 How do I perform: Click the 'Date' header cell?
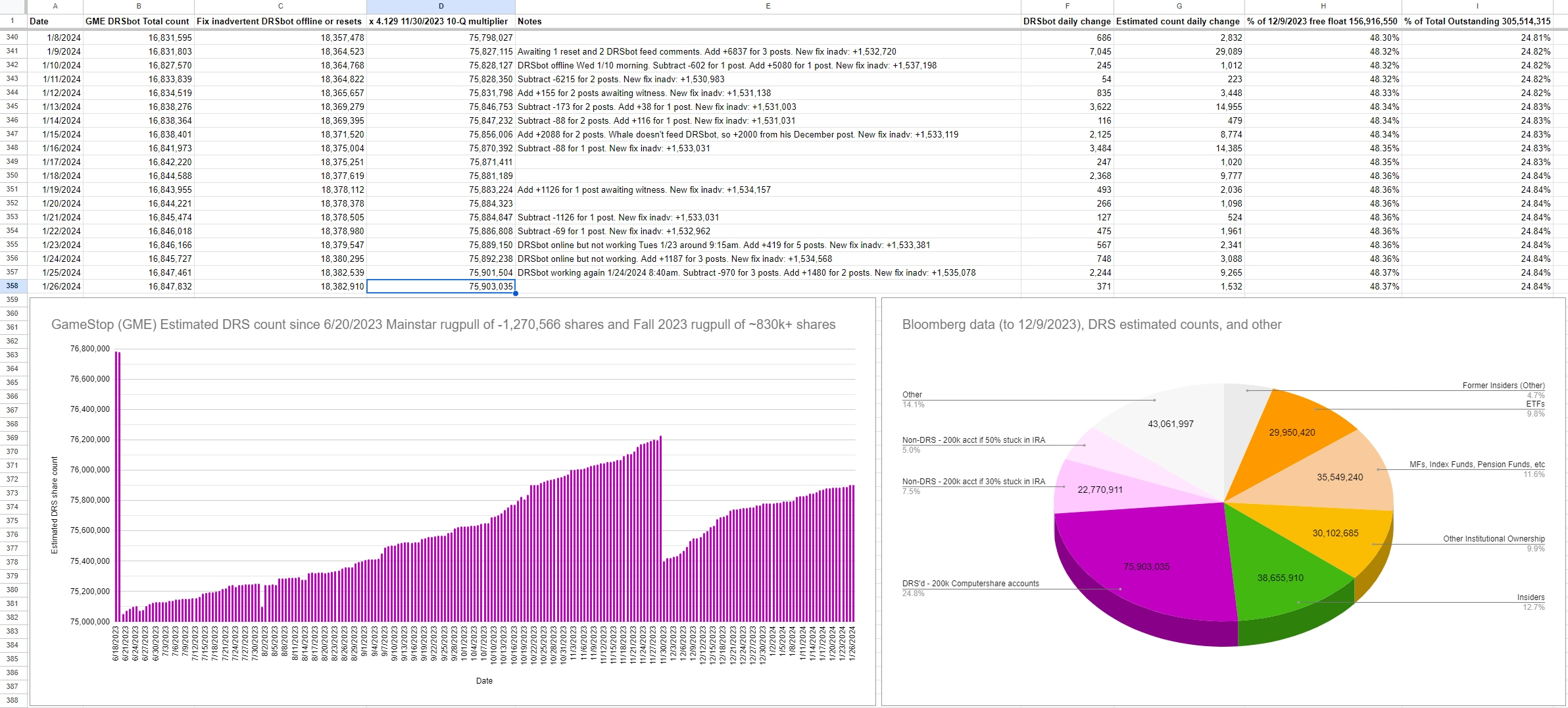[x=55, y=21]
